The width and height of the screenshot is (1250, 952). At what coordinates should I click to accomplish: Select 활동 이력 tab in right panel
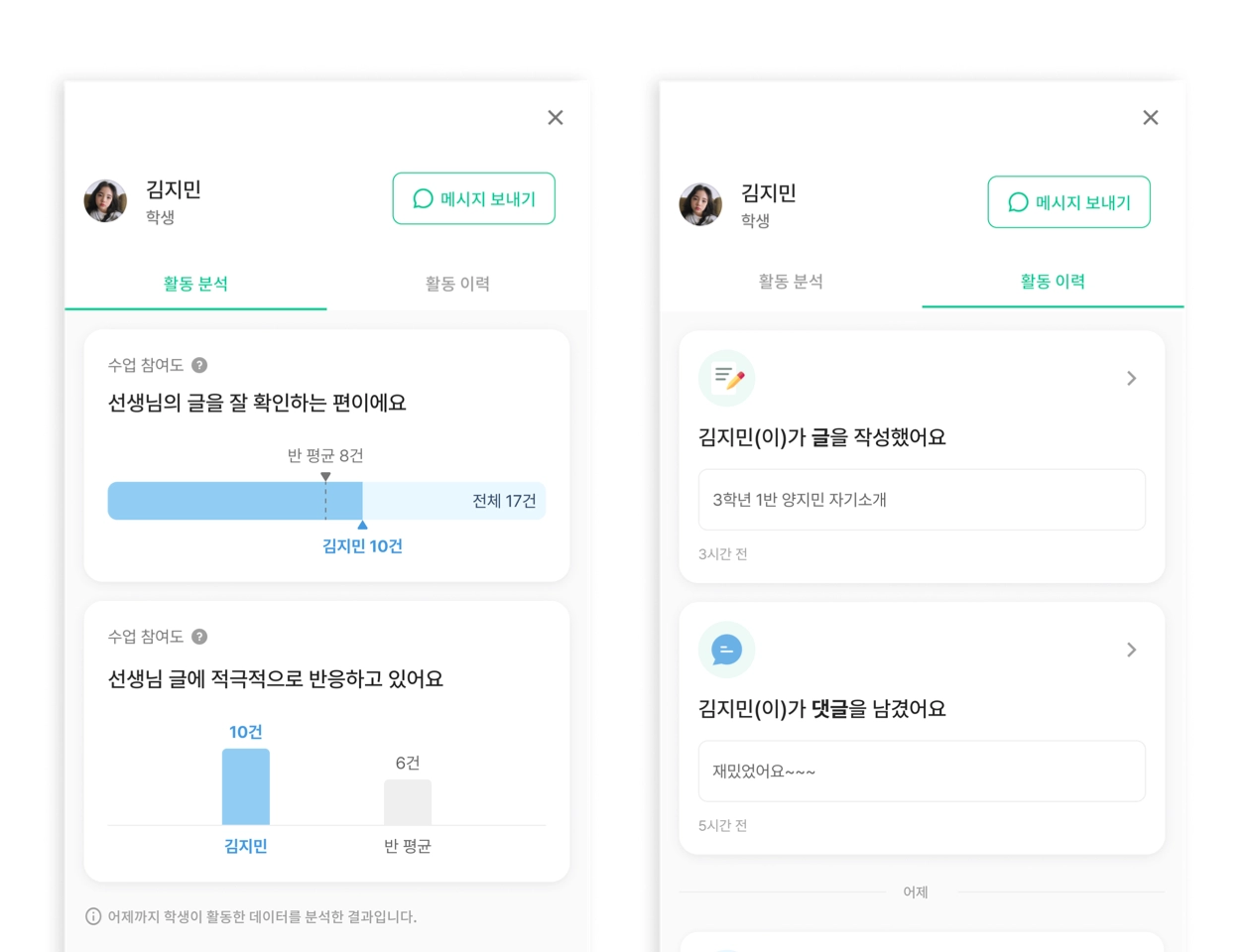(1053, 282)
